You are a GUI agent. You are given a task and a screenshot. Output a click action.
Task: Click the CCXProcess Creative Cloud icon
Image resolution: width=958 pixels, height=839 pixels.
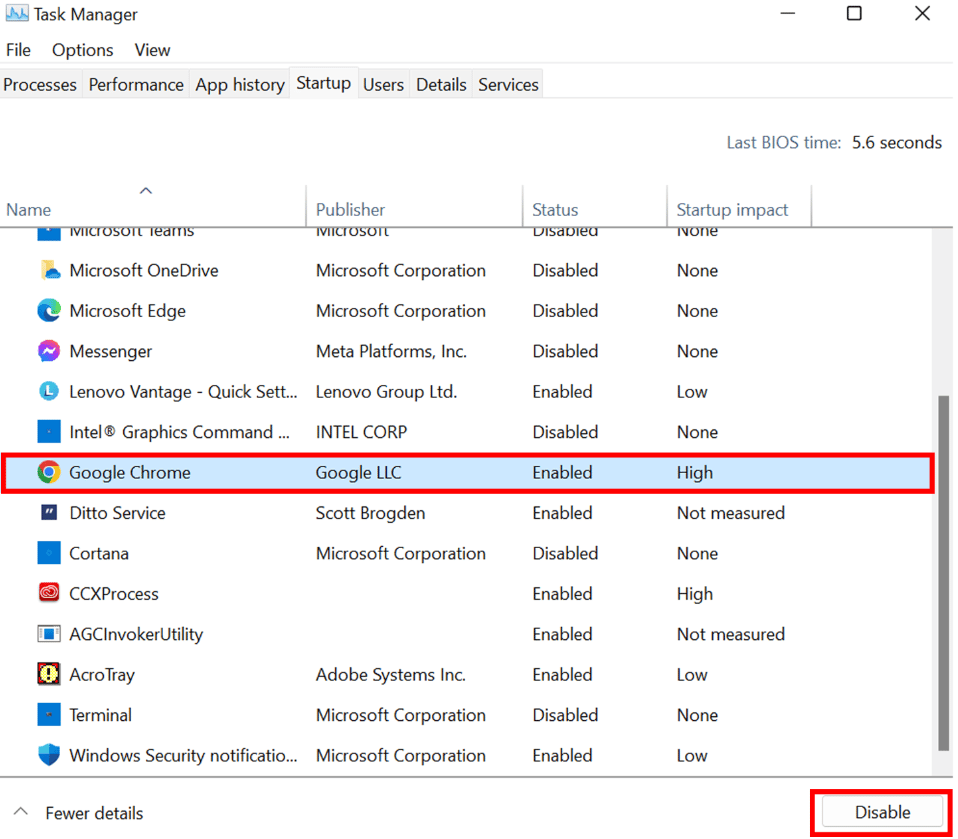point(49,593)
